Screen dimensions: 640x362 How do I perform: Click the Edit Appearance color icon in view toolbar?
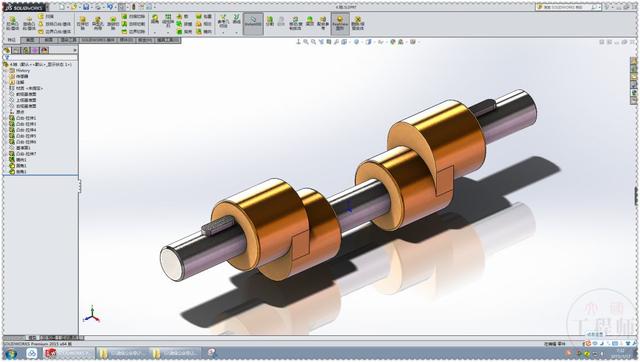(393, 42)
